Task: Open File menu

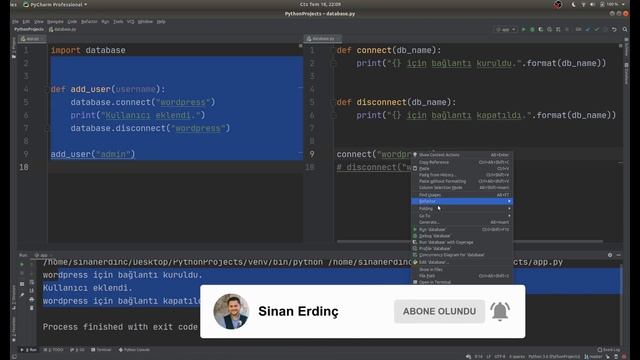Action: [15, 22]
